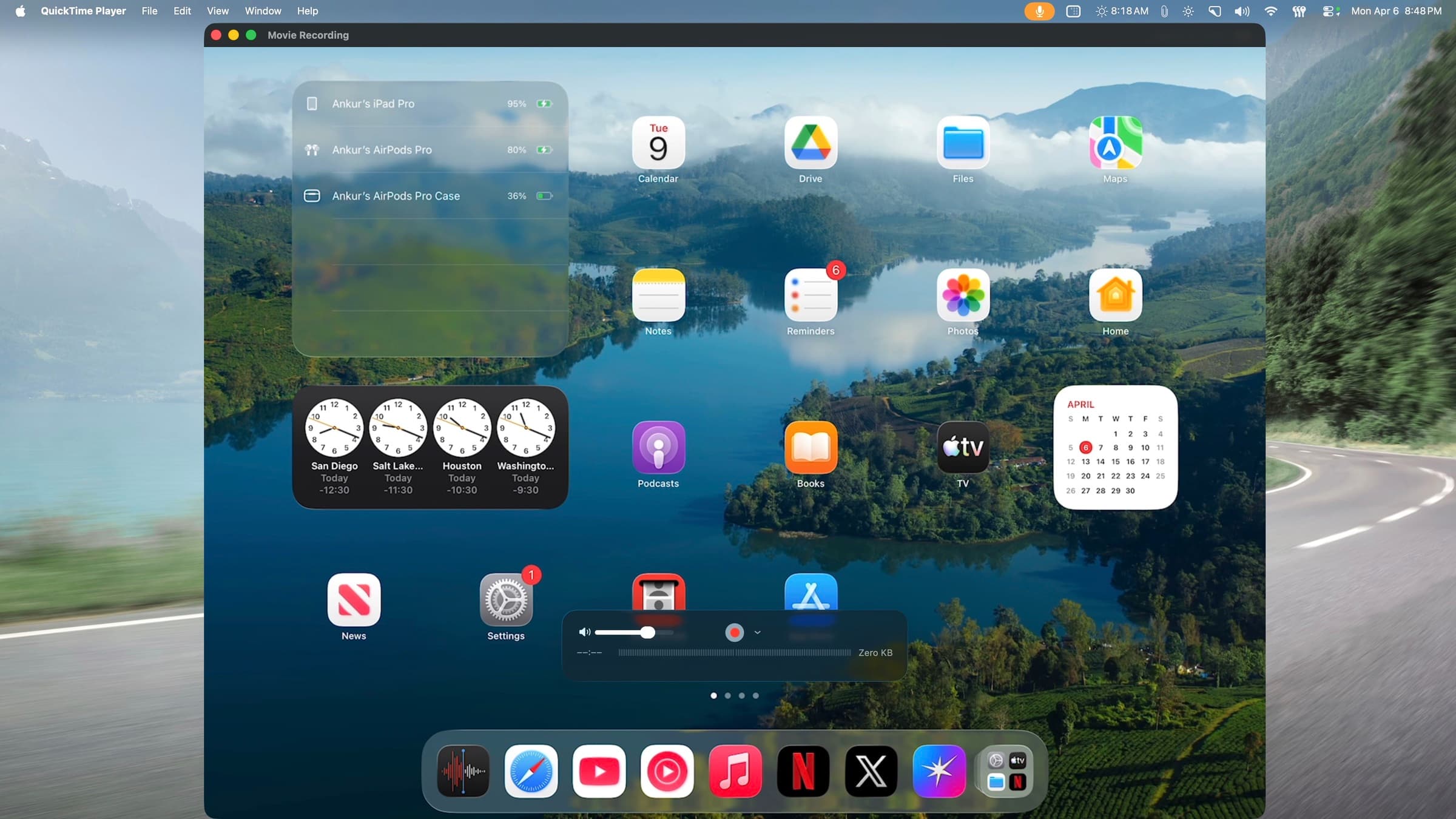Click the Netflix icon in dock
Image resolution: width=1456 pixels, height=819 pixels.
click(803, 771)
